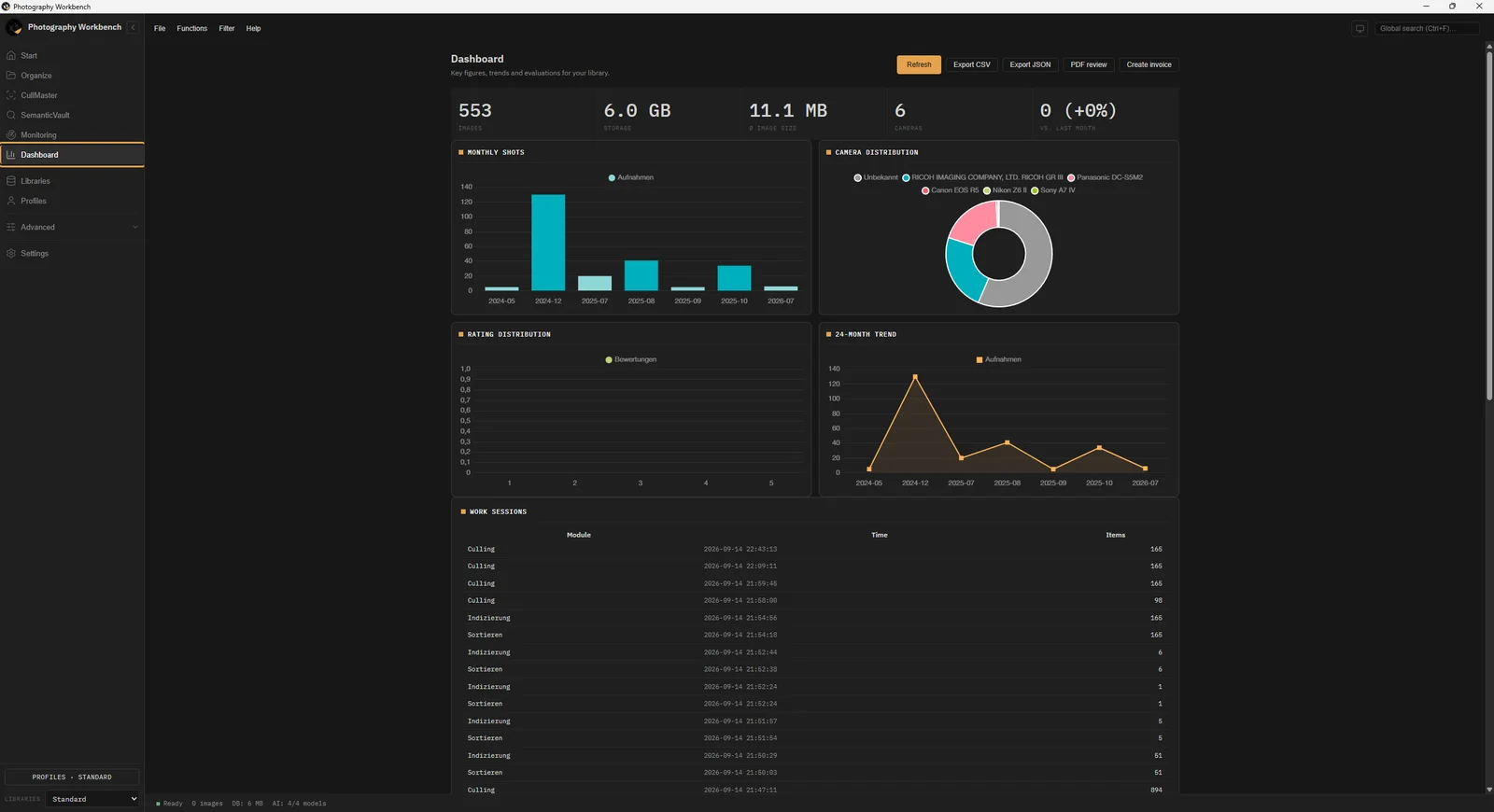The height and width of the screenshot is (812, 1494).
Task: Toggle Unbekannt legend in Camera Distribution
Action: [x=876, y=177]
